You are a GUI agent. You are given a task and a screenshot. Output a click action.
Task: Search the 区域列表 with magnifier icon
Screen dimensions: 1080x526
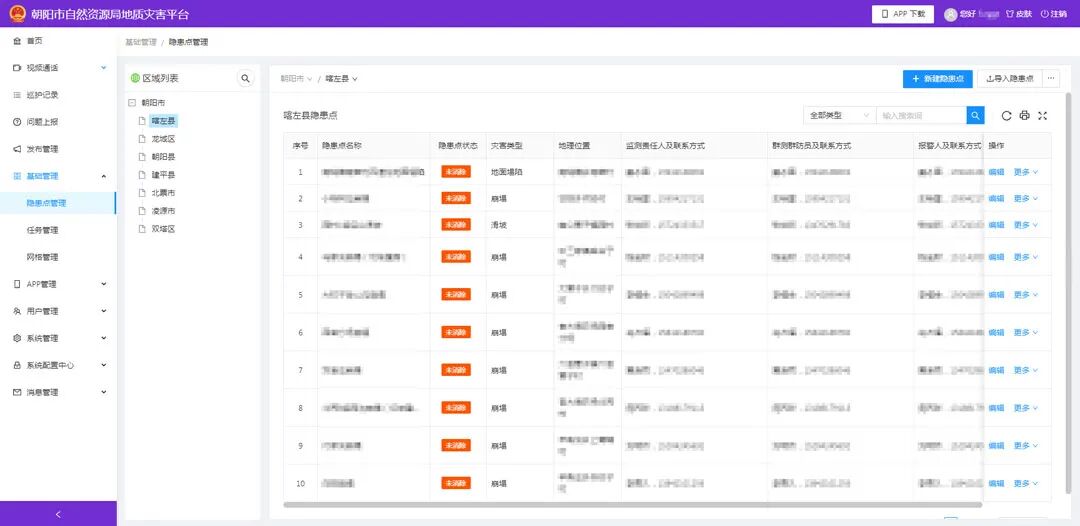245,78
